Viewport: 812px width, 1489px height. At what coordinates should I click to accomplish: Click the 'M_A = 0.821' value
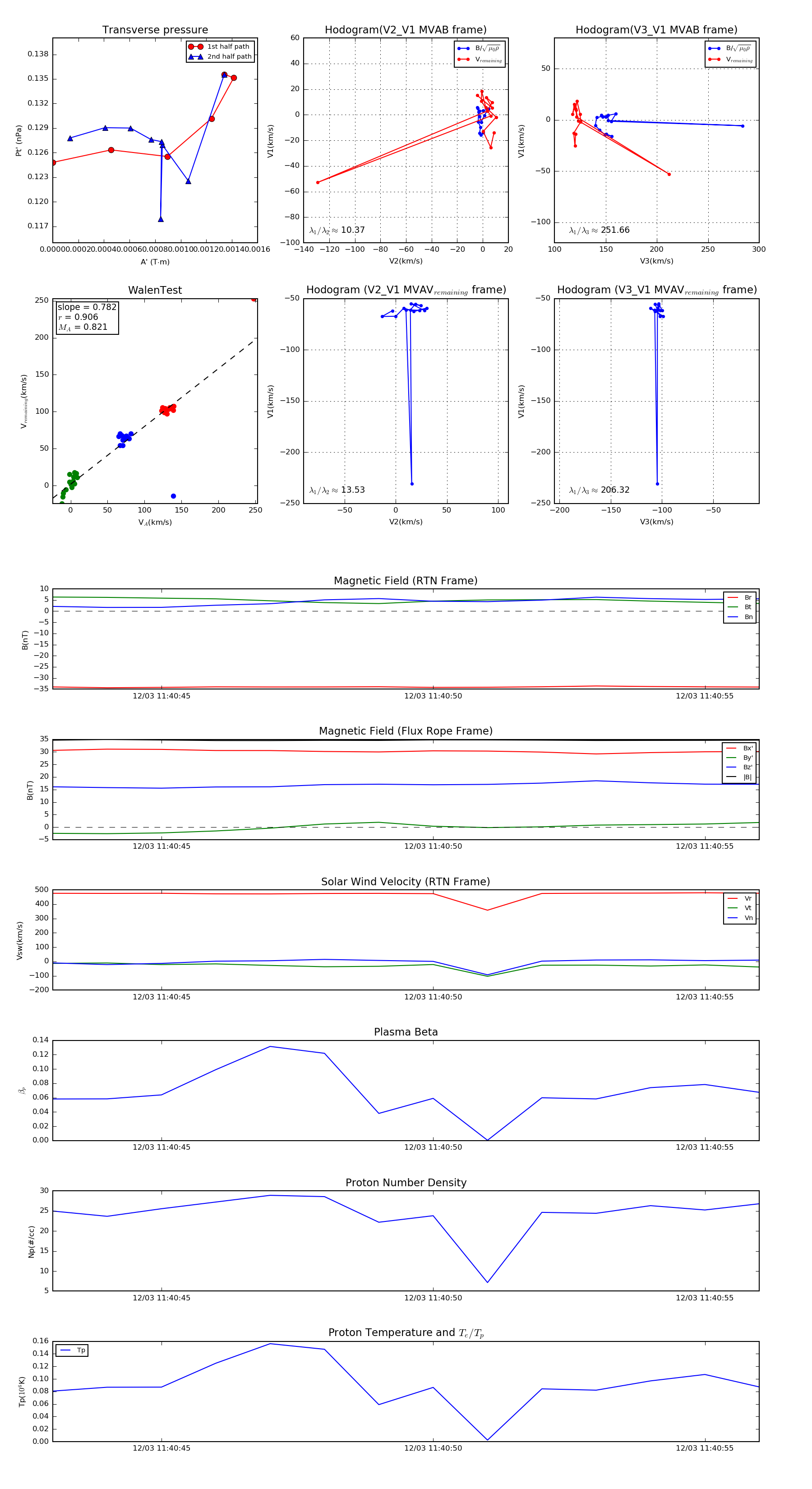click(x=83, y=327)
